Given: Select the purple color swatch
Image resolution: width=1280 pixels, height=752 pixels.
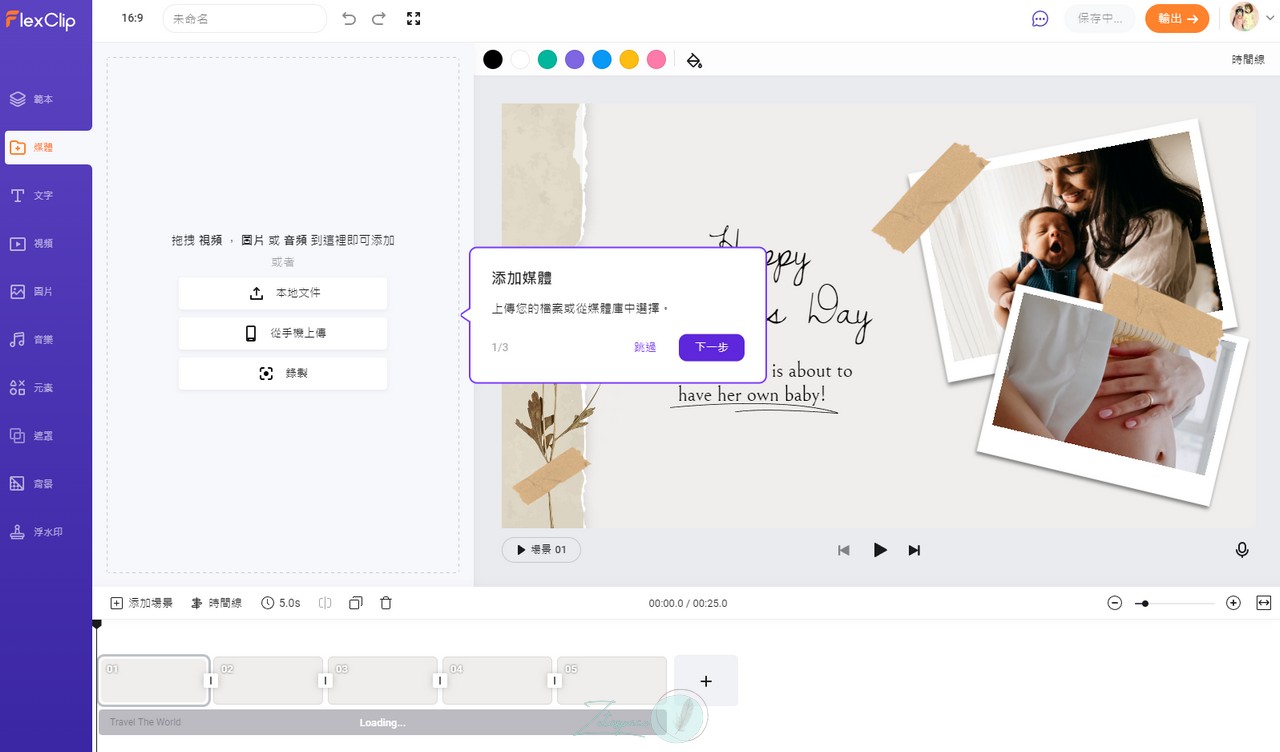Looking at the screenshot, I should click(x=574, y=59).
